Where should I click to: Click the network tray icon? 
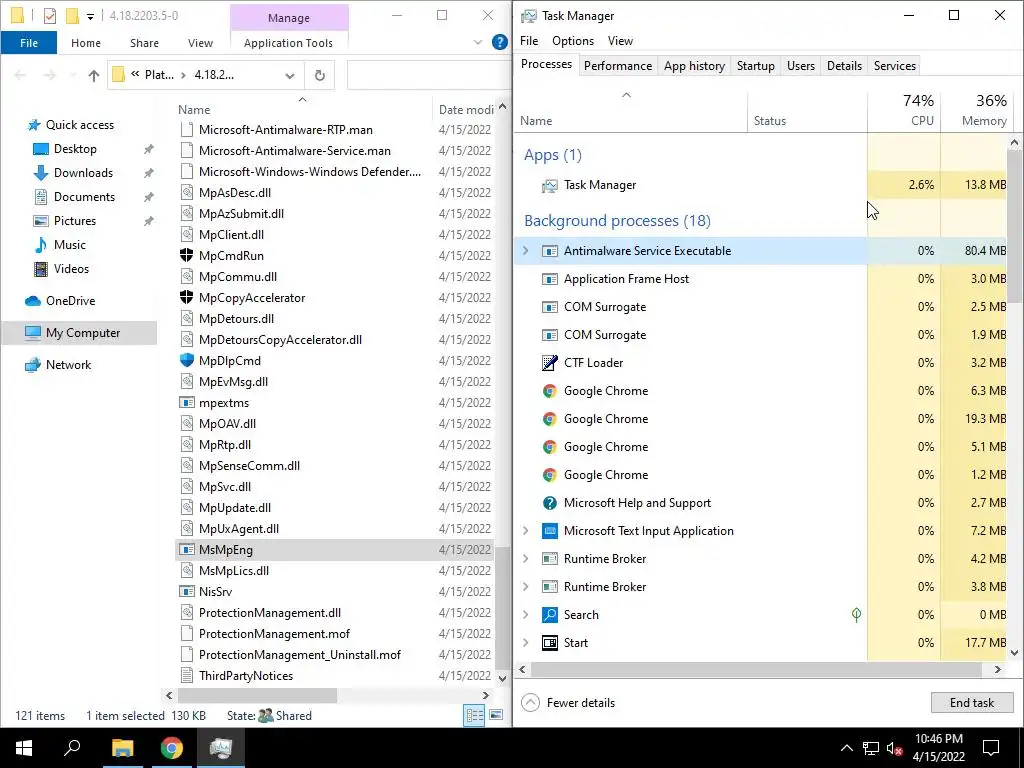coord(871,748)
